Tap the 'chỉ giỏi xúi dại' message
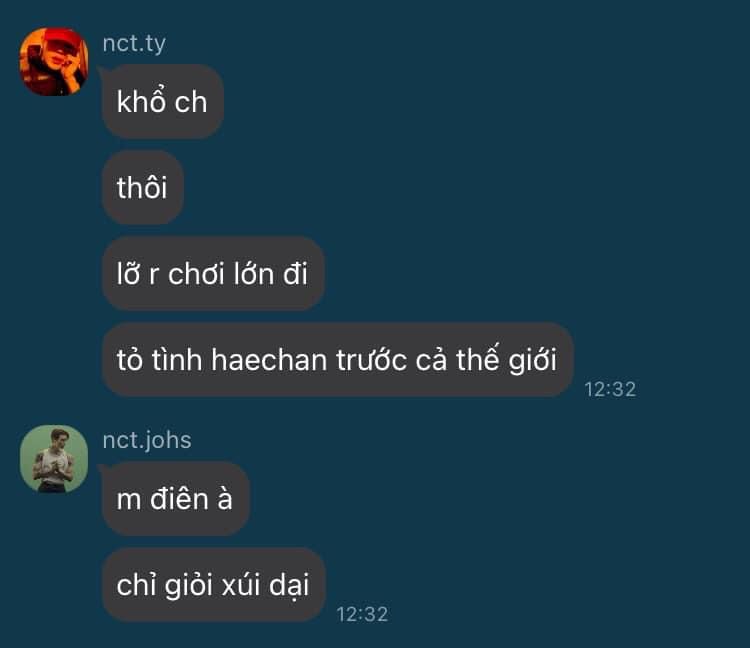 pyautogui.click(x=213, y=584)
